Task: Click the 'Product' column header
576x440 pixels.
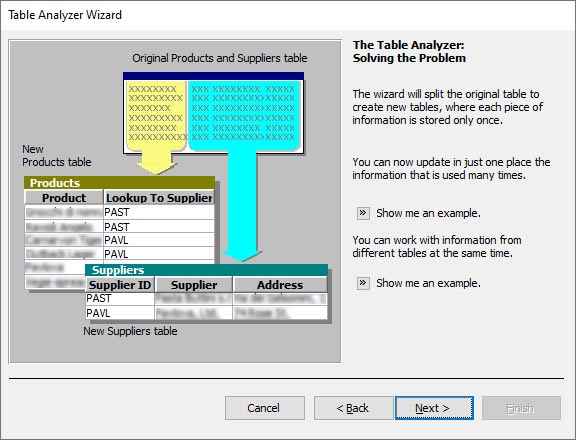Action: click(64, 198)
